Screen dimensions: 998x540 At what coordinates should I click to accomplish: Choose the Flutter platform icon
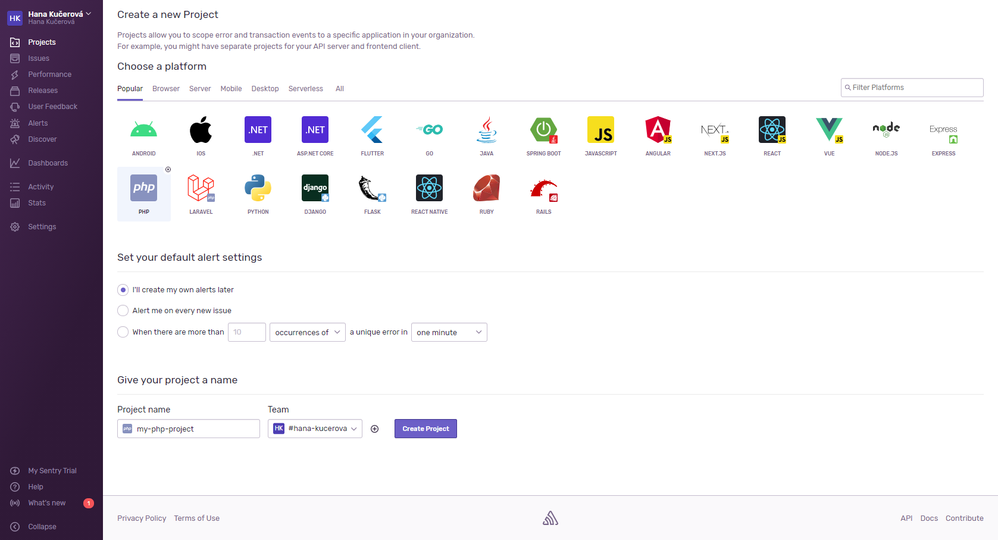point(372,130)
